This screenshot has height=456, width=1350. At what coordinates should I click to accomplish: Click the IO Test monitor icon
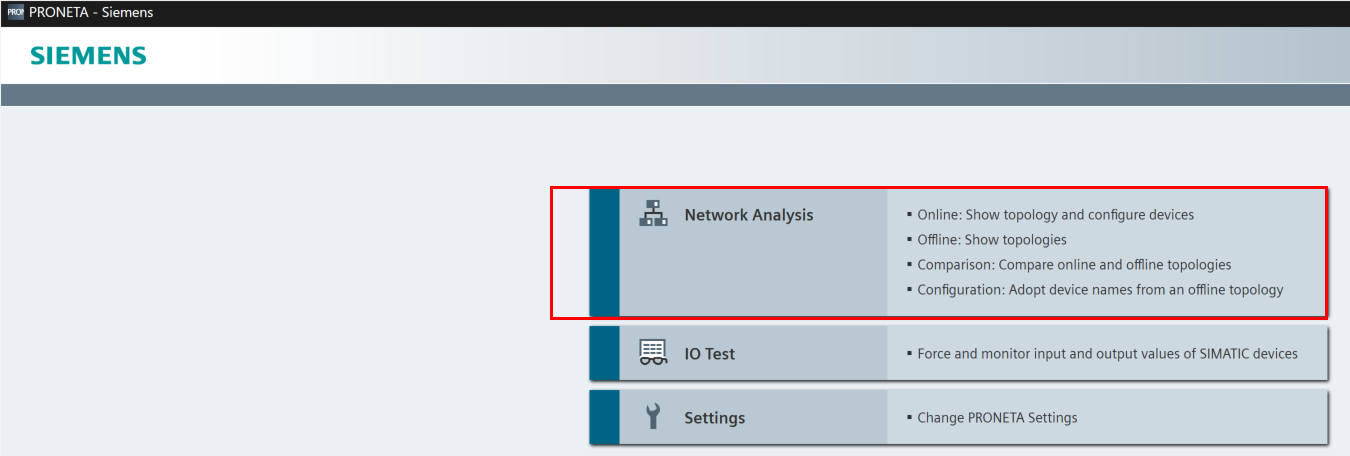(x=653, y=353)
